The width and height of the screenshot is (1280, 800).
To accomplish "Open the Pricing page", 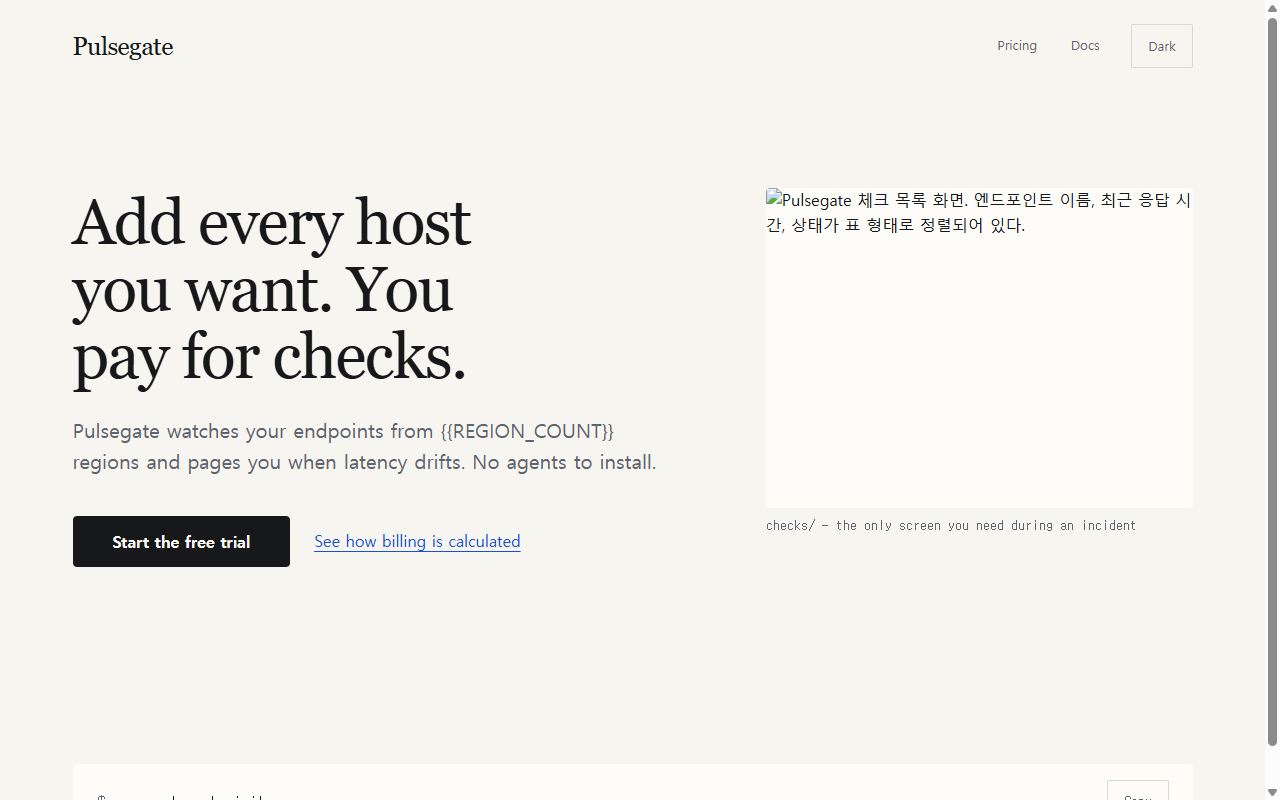I will click(1017, 46).
